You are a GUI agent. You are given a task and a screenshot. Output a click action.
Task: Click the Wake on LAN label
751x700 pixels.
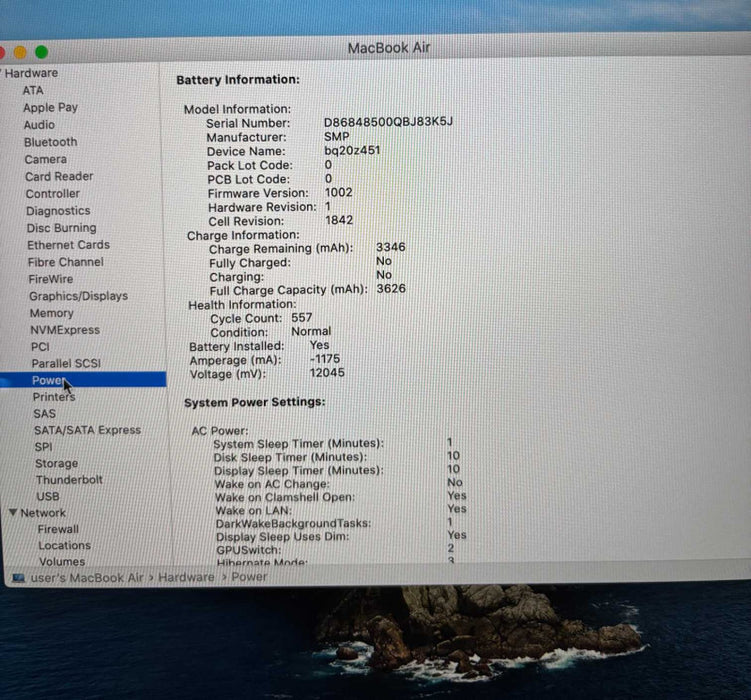(253, 511)
